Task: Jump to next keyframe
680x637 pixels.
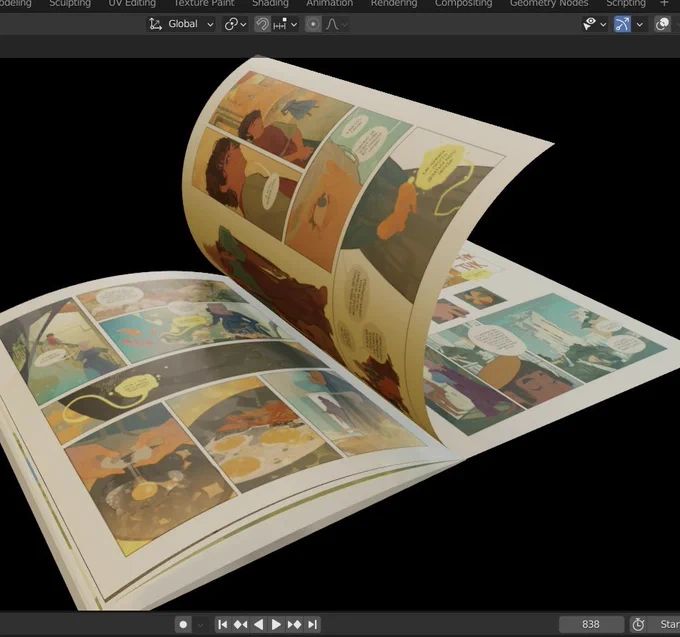Action: point(294,624)
